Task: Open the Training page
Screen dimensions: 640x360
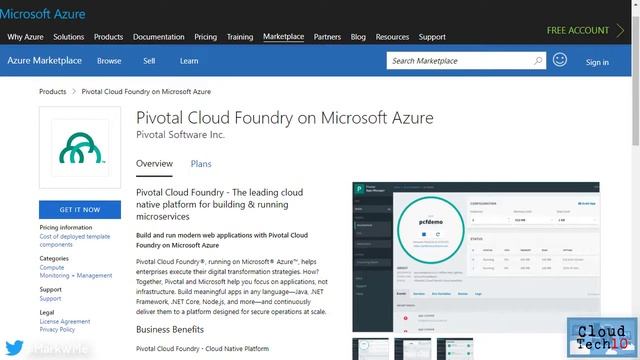Action: point(240,37)
